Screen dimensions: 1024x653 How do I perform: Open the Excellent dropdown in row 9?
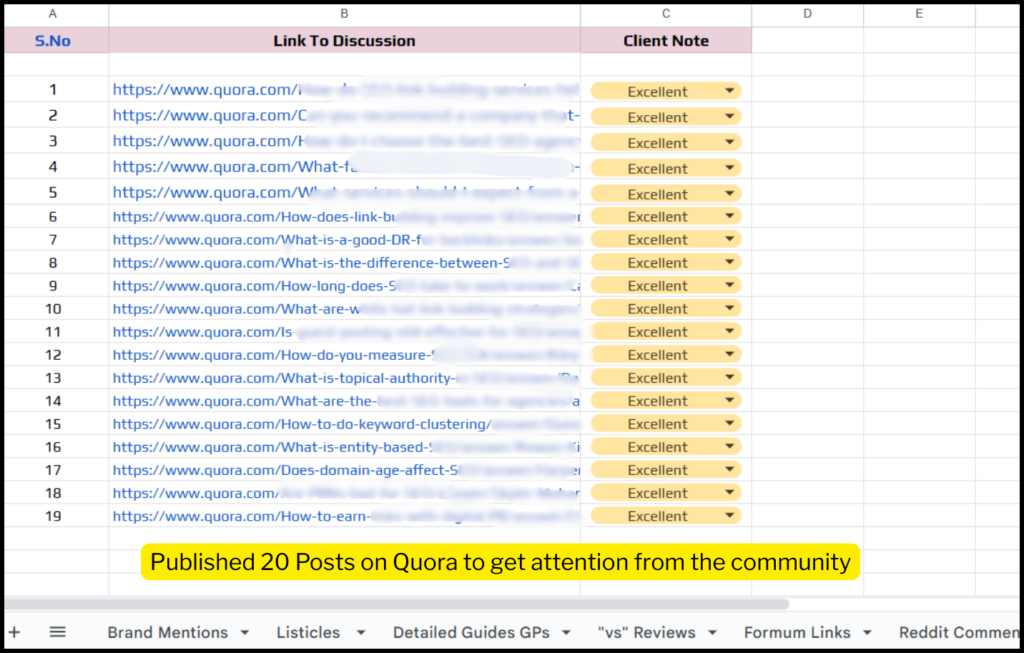tap(666, 285)
